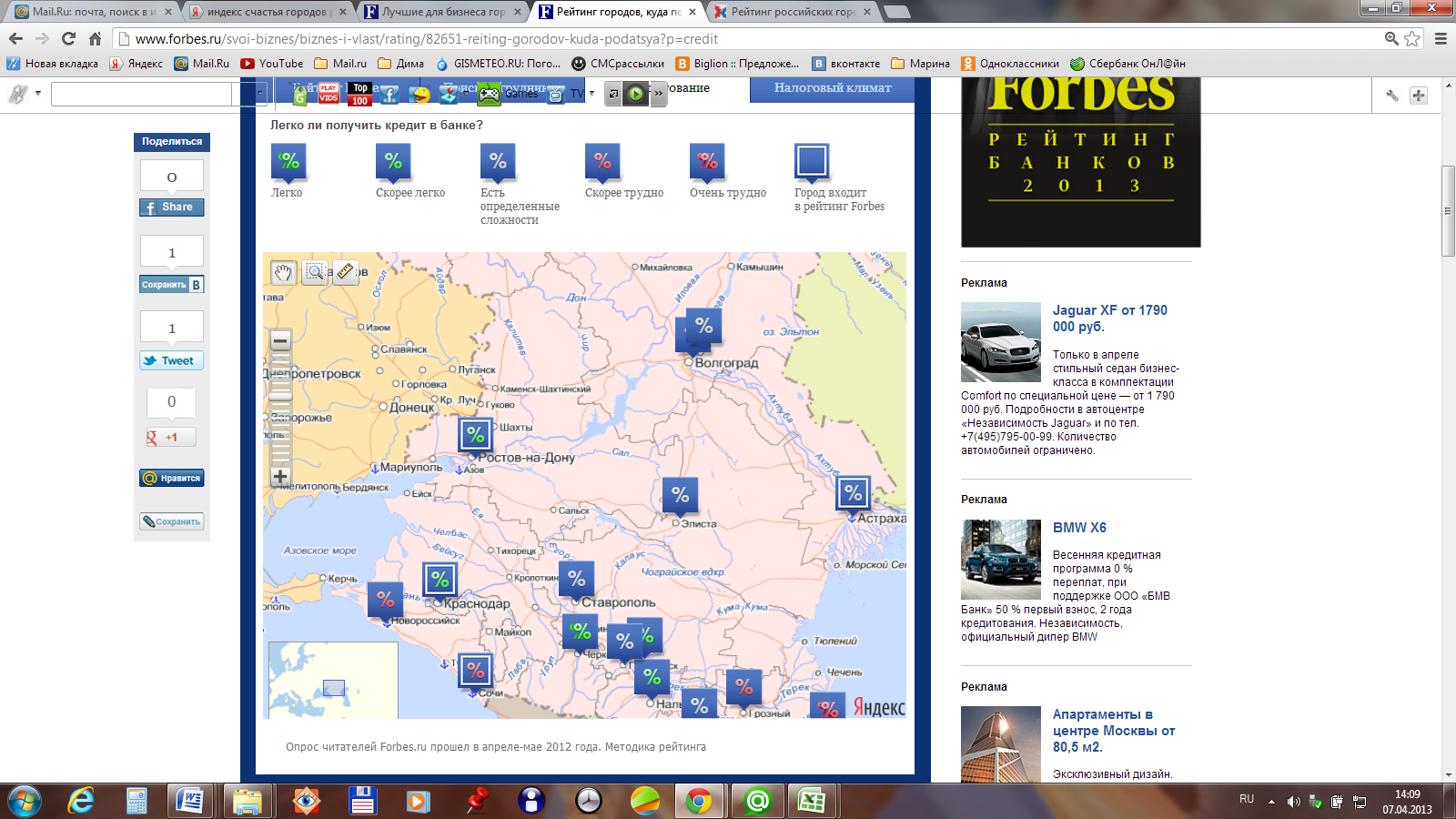Click the Forbes rating city legend icon

812,161
